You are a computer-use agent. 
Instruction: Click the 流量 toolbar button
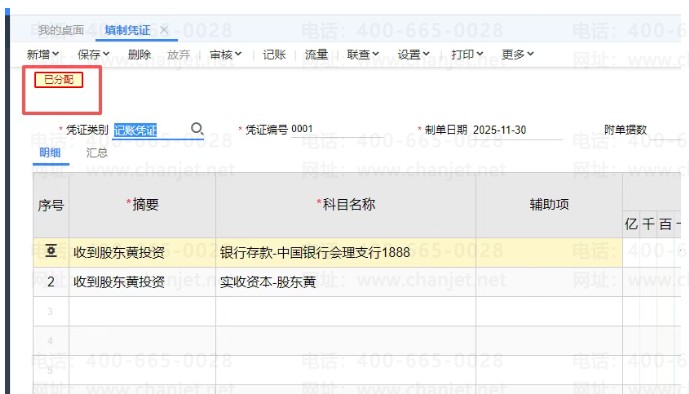coord(316,54)
